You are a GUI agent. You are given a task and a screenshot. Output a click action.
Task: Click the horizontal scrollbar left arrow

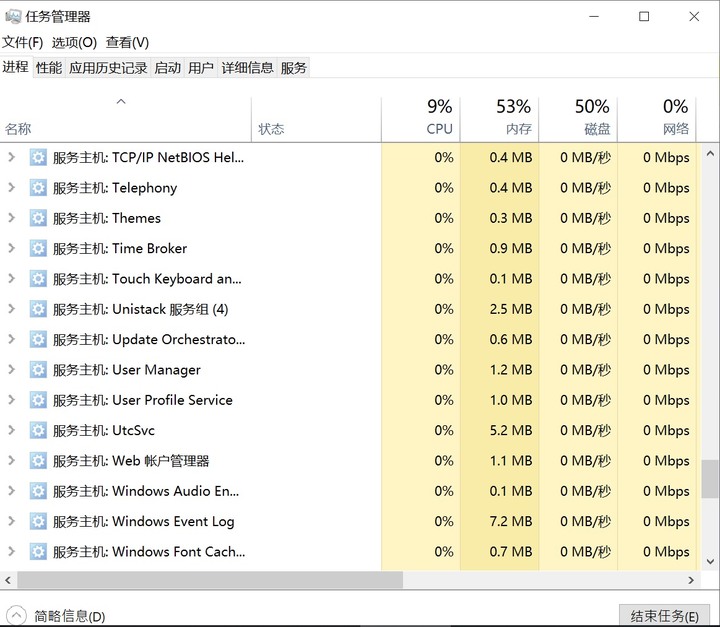click(8, 580)
